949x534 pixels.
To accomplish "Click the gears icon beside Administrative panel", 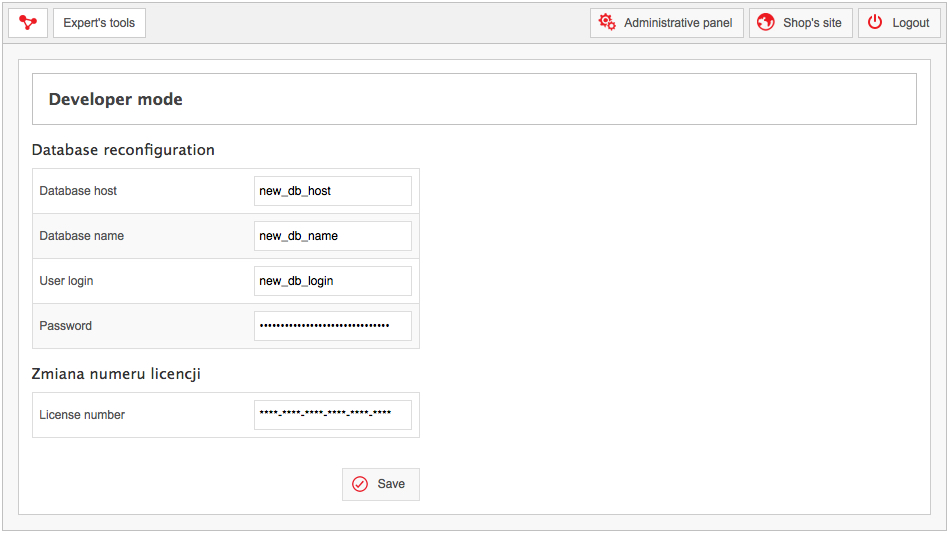I will (607, 22).
